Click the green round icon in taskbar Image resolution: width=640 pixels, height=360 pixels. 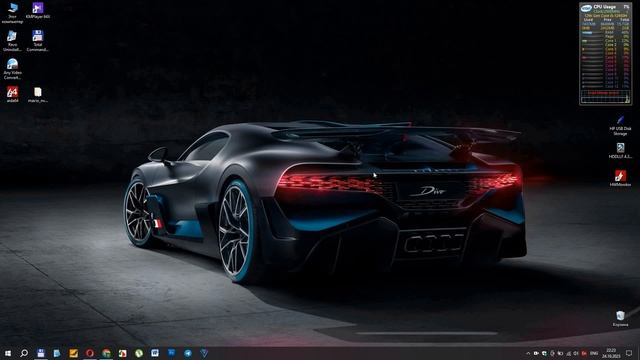point(139,353)
